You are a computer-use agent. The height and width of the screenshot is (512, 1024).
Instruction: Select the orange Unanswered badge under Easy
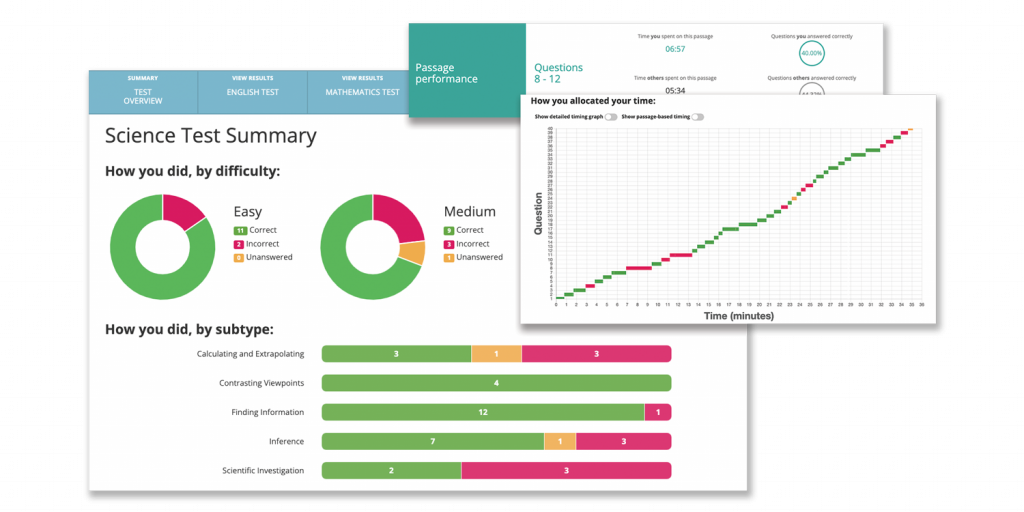coord(239,258)
